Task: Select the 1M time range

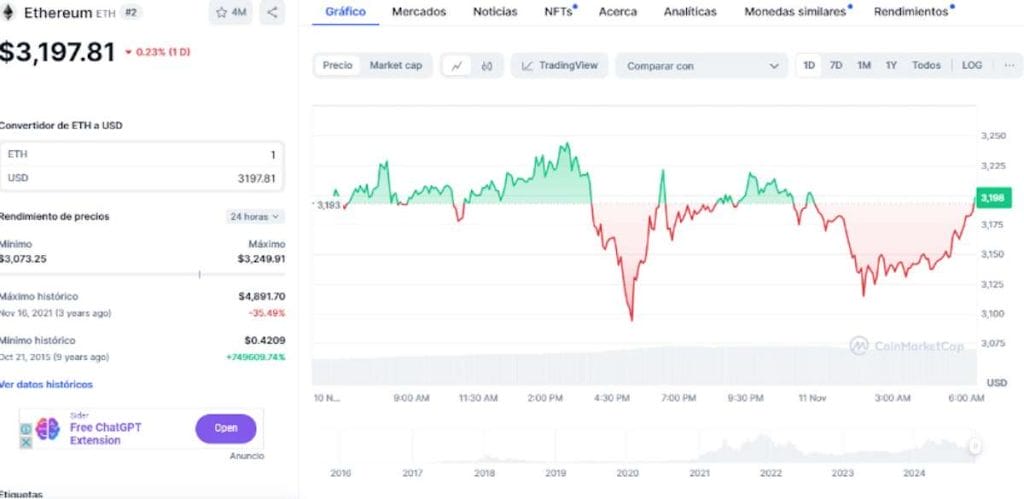Action: point(864,65)
